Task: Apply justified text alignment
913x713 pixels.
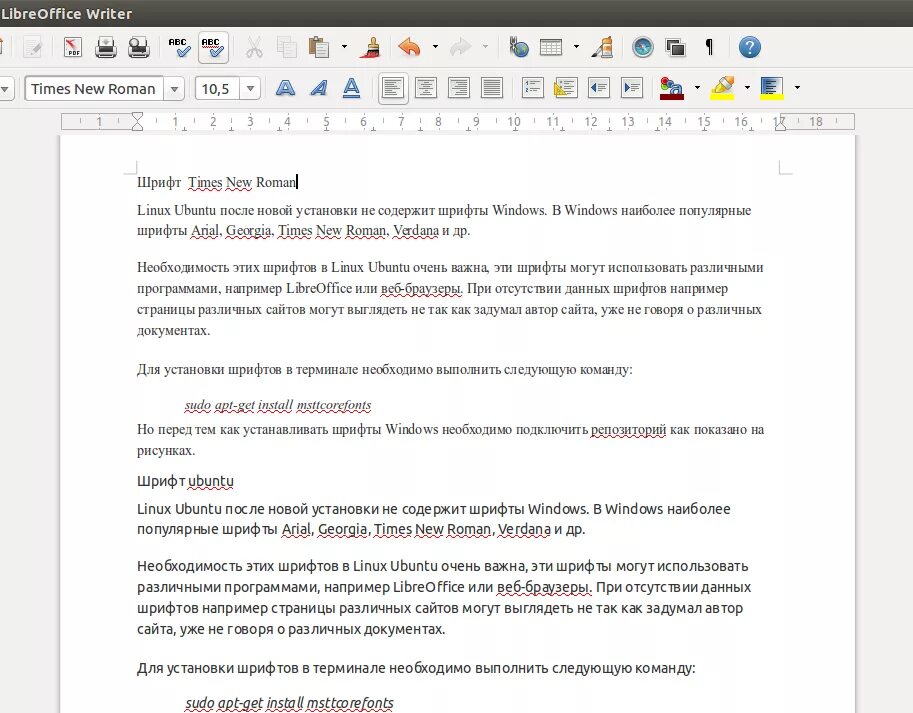Action: [491, 88]
